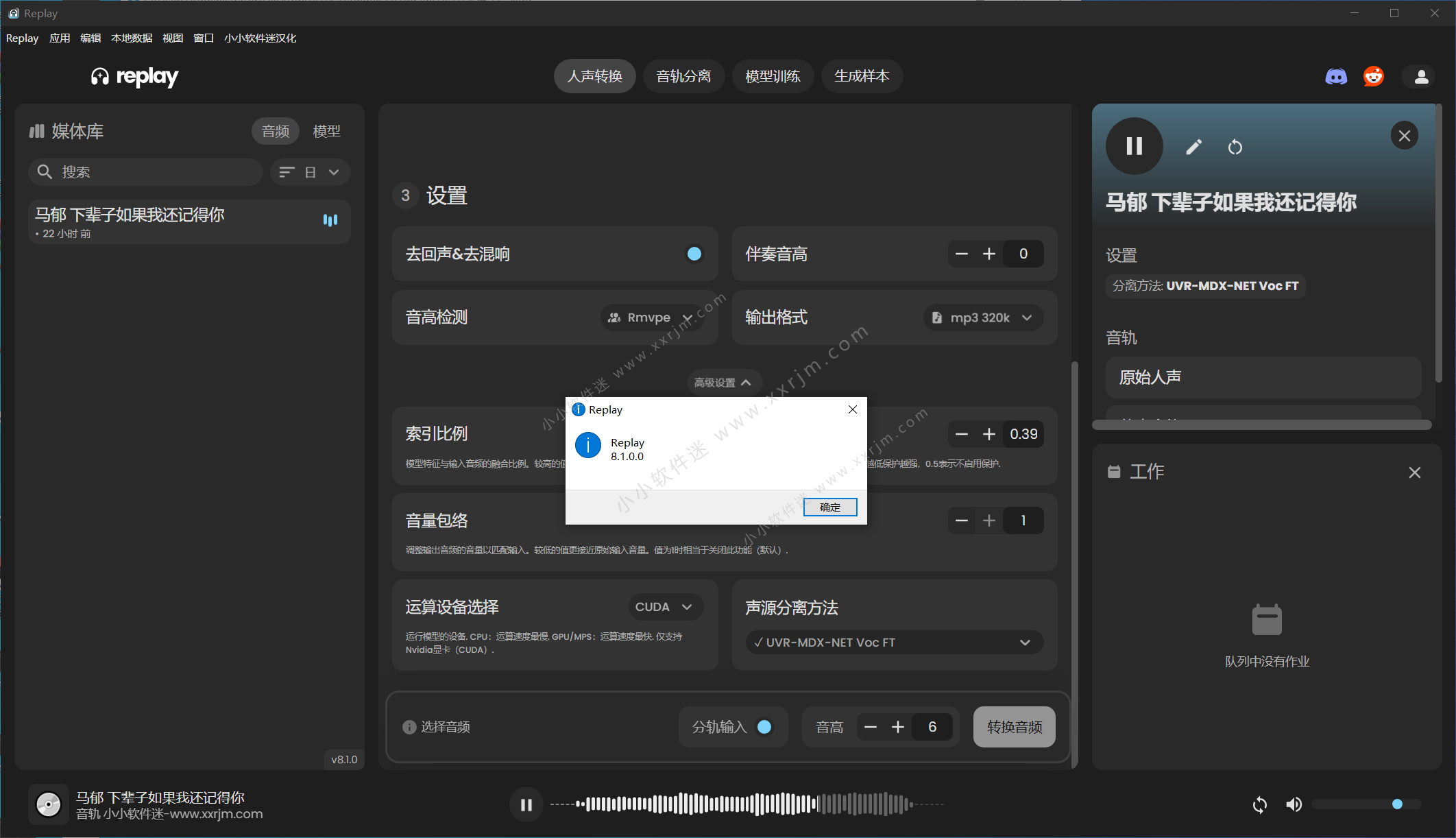The image size is (1456, 838).
Task: Switch to 模型训练 tab
Action: 773,76
